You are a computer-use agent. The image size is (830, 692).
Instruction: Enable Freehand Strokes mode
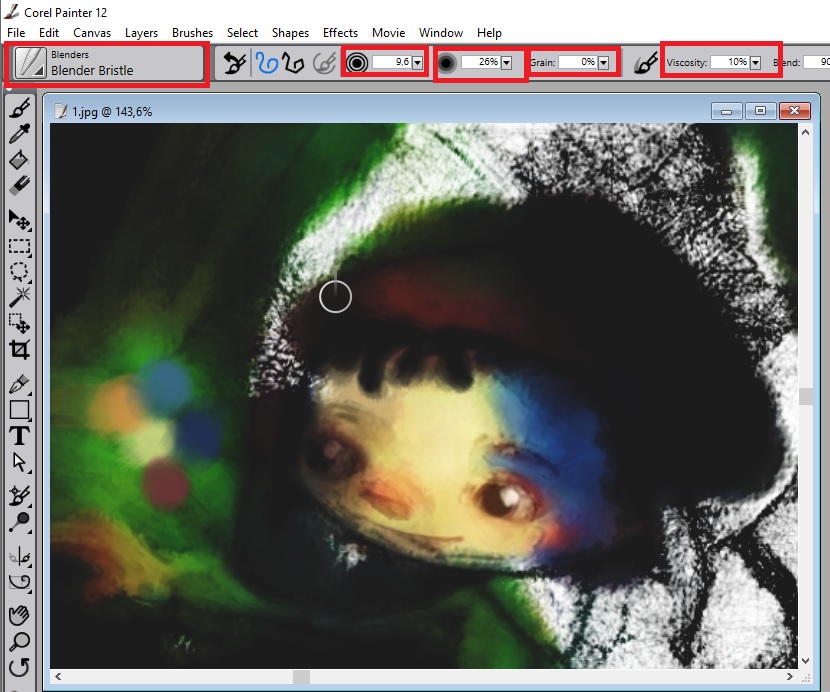(267, 62)
